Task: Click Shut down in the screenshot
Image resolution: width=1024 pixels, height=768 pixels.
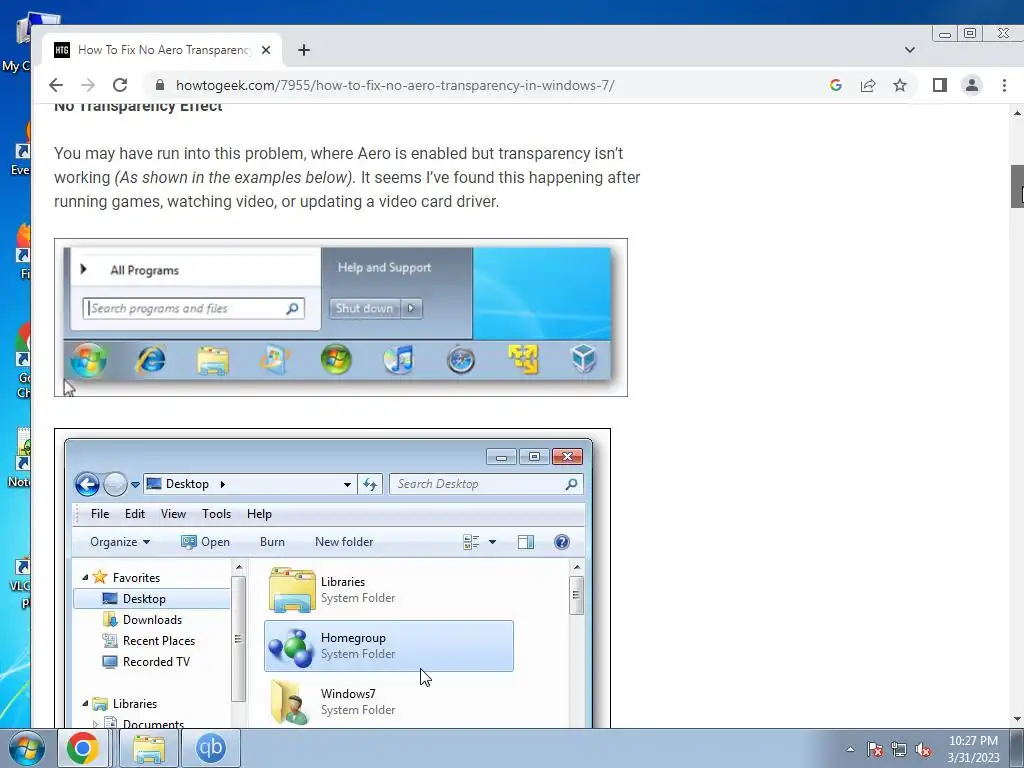Action: click(x=364, y=308)
